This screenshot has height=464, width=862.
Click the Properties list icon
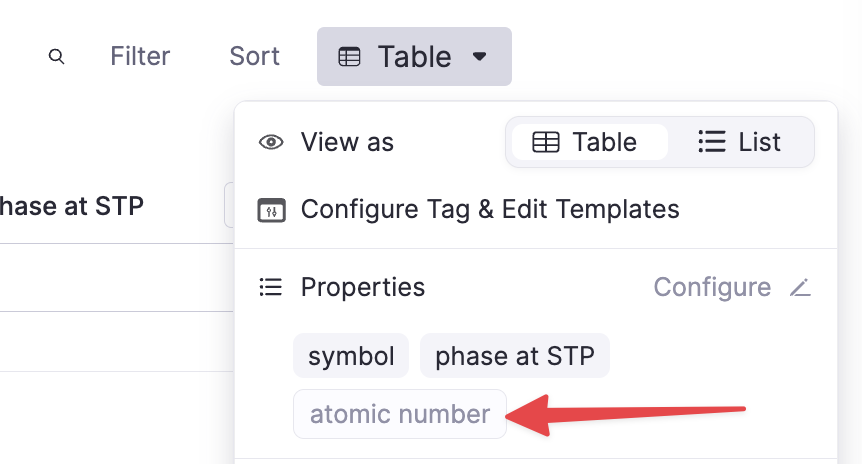click(x=271, y=288)
